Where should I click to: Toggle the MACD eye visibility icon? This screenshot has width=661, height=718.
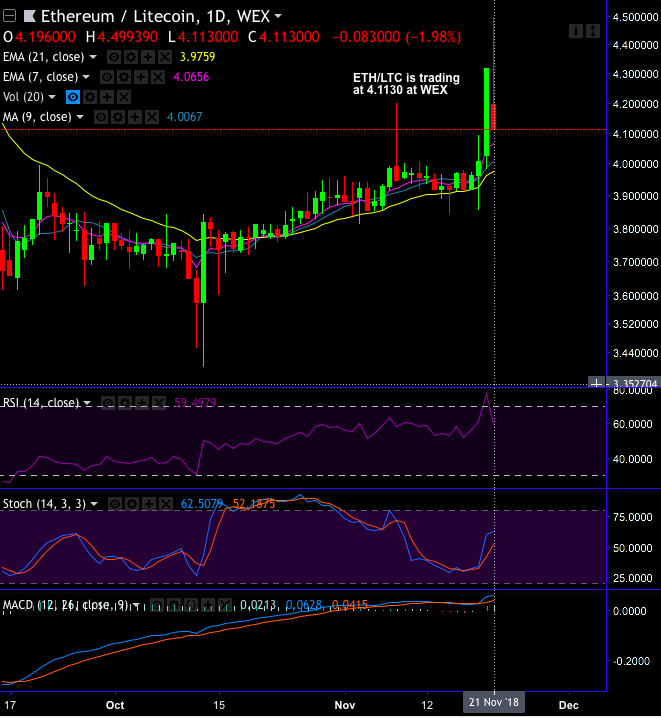click(157, 605)
